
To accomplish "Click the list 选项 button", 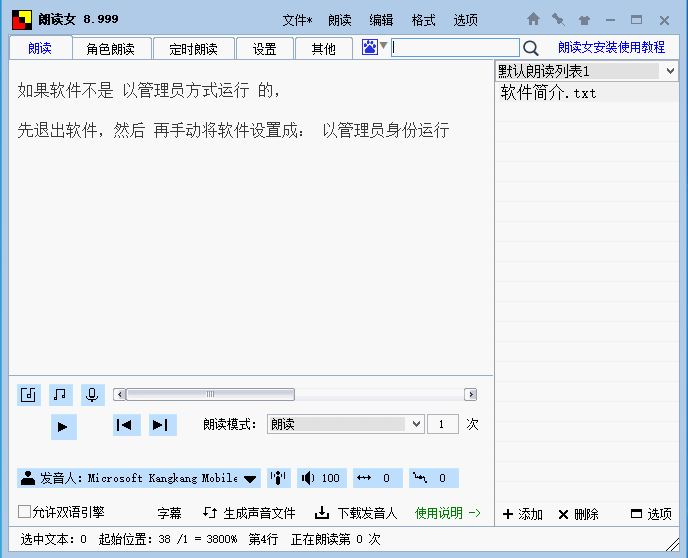I will (651, 514).
